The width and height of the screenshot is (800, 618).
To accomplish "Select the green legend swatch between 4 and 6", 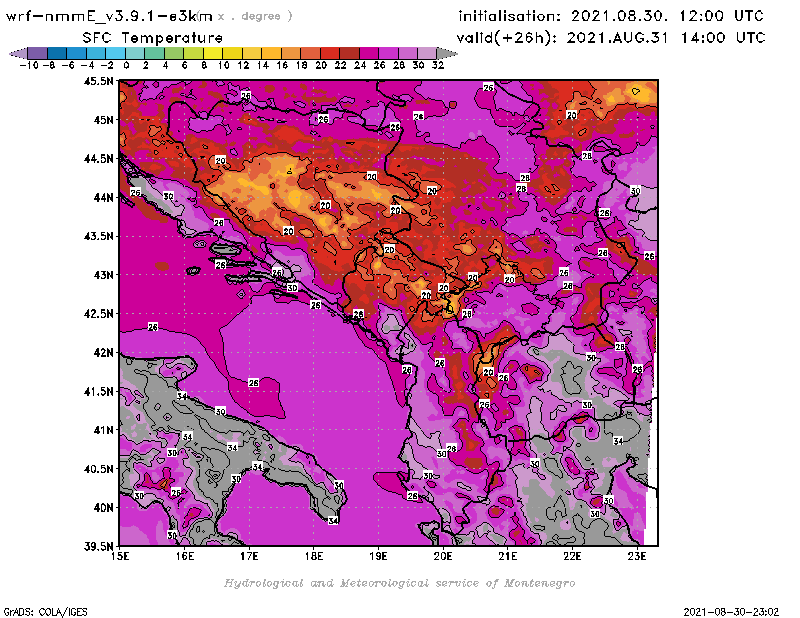I will tap(174, 53).
